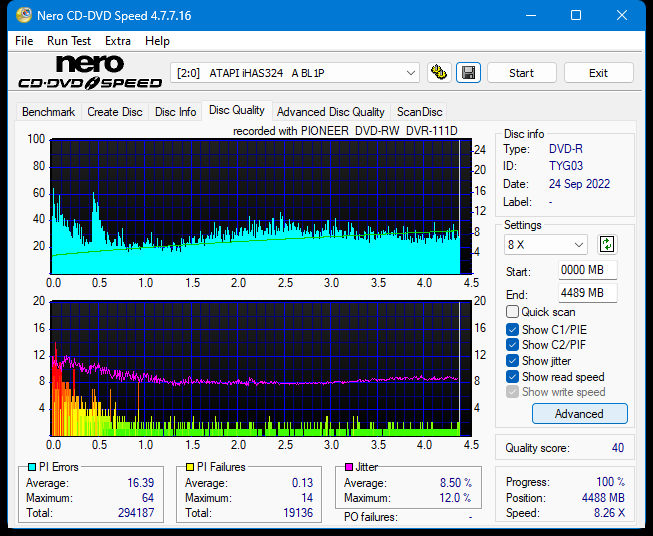
Task: Refresh speed settings with the green arrows icon
Action: click(607, 244)
